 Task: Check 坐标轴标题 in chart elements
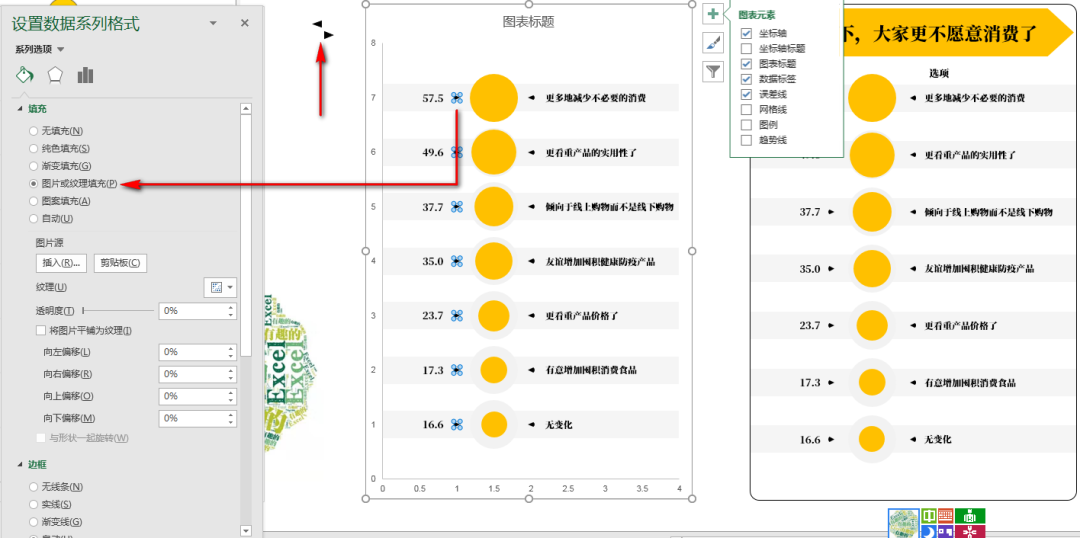[746, 48]
